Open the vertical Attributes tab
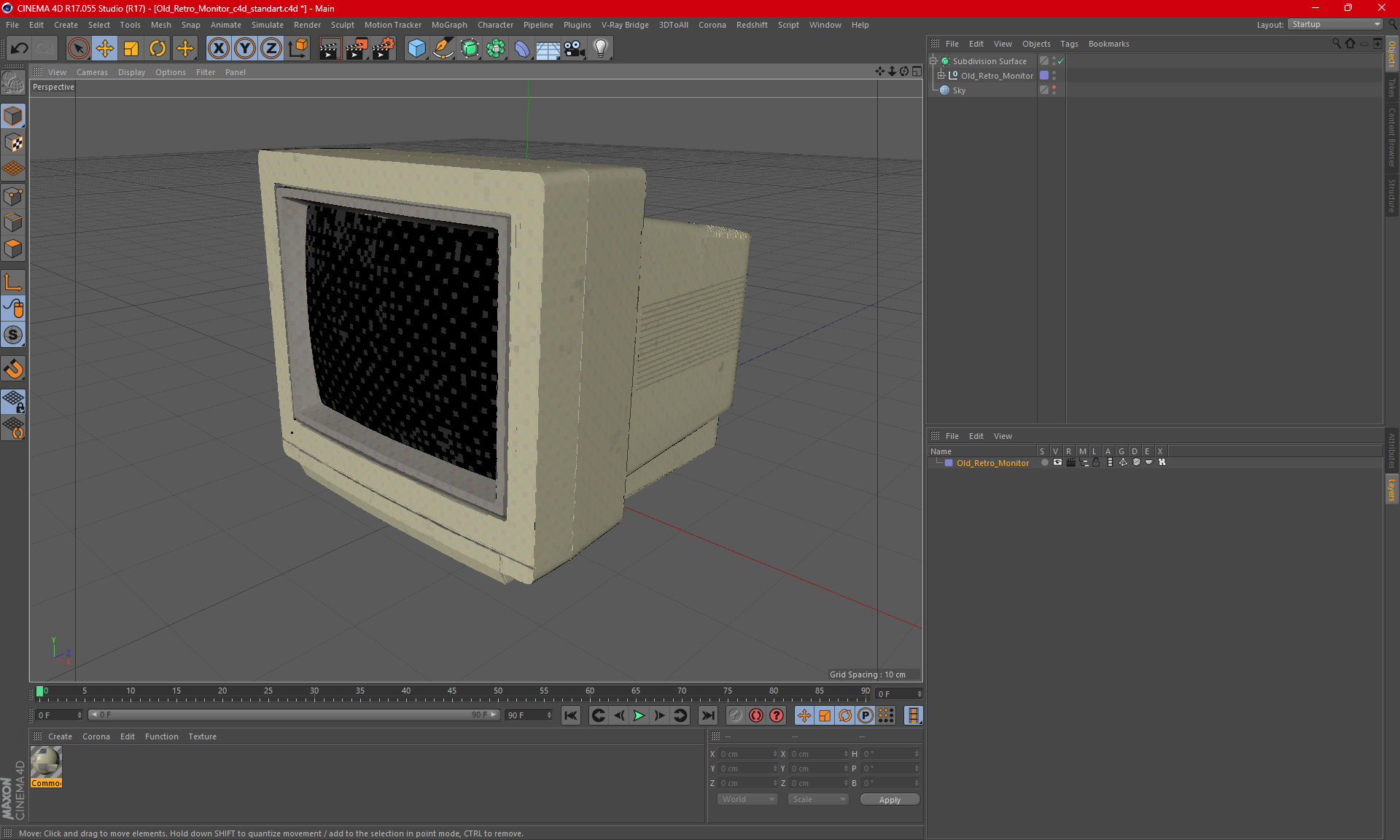Screen dimensions: 1400x840 pyautogui.click(x=1391, y=451)
